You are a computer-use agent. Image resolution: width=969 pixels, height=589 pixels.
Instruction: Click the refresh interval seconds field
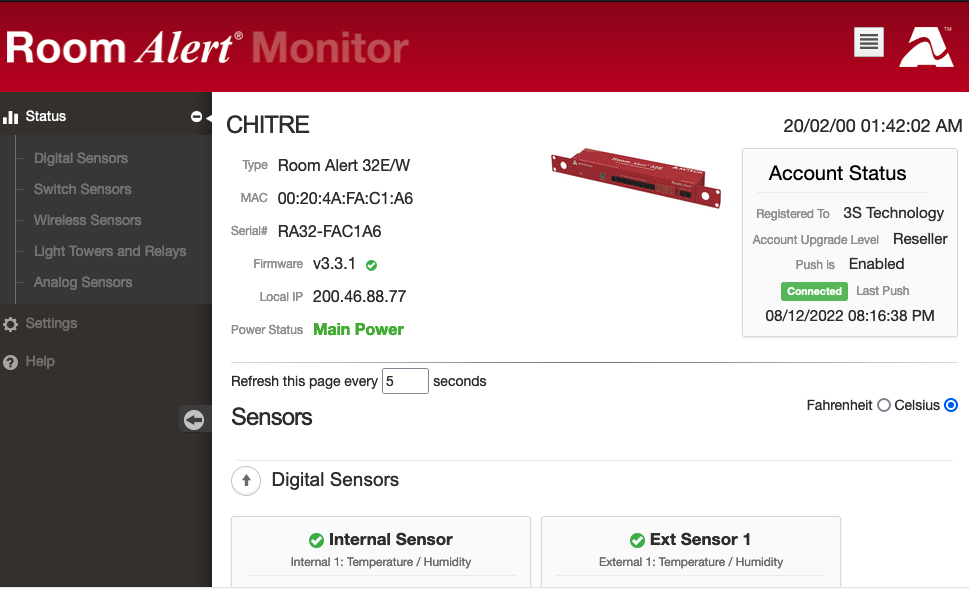point(405,381)
